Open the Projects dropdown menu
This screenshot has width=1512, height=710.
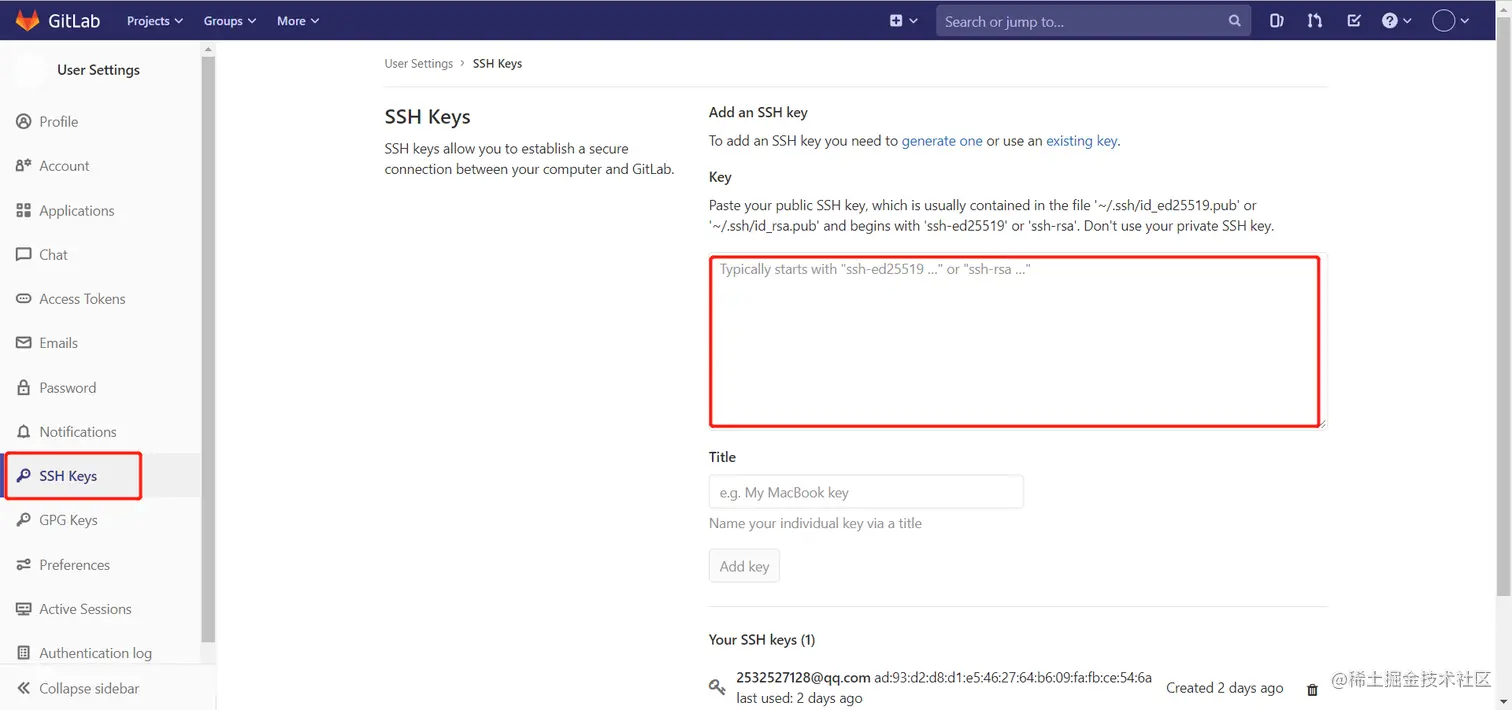point(155,21)
